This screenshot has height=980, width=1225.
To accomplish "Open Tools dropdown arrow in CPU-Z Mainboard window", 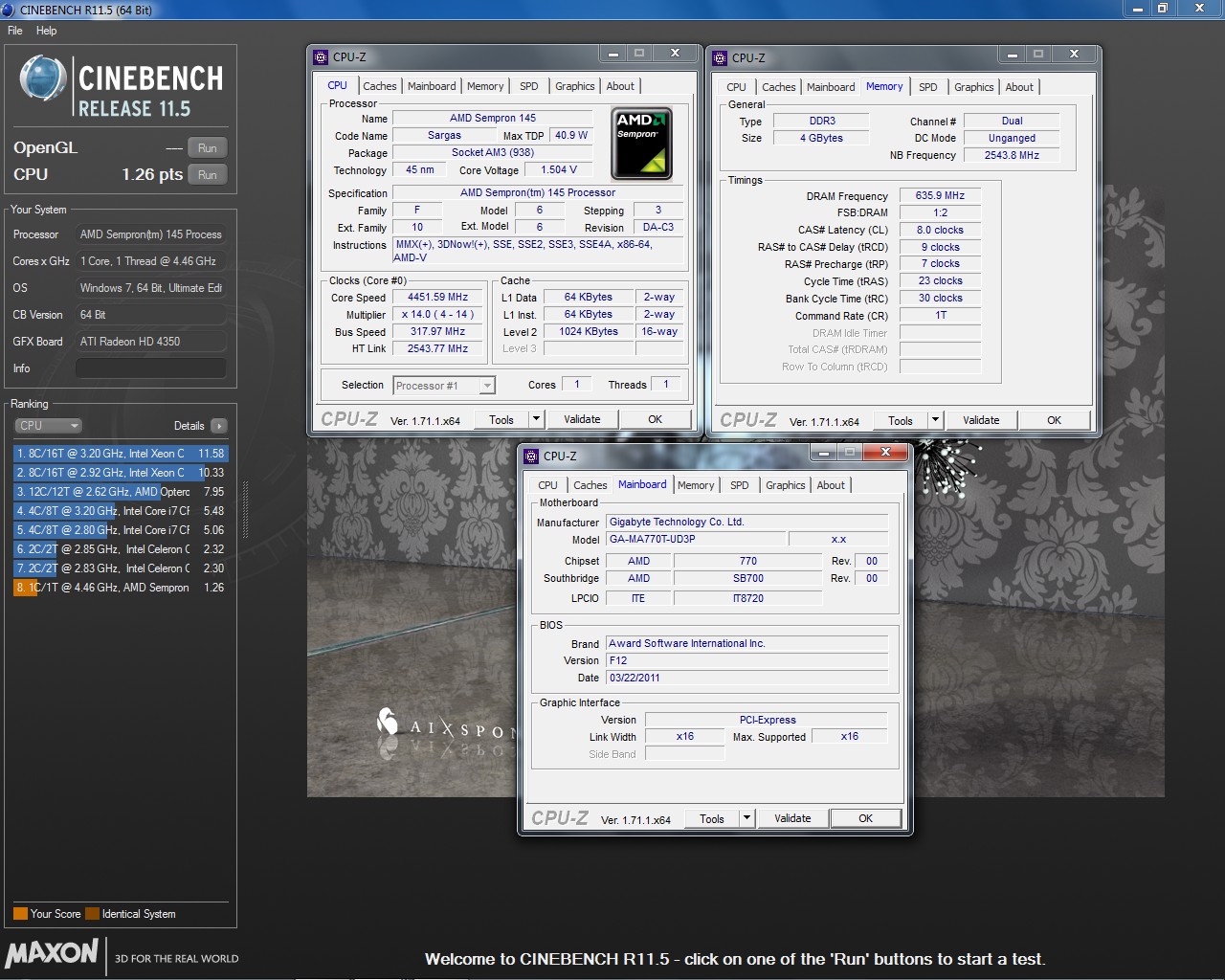I will (746, 818).
